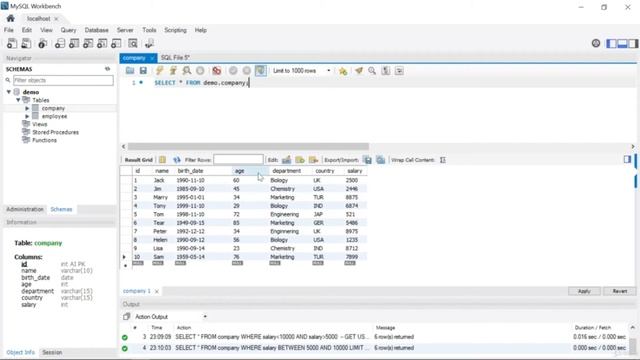Toggle word wrapping in editor

pyautogui.click(x=399, y=71)
